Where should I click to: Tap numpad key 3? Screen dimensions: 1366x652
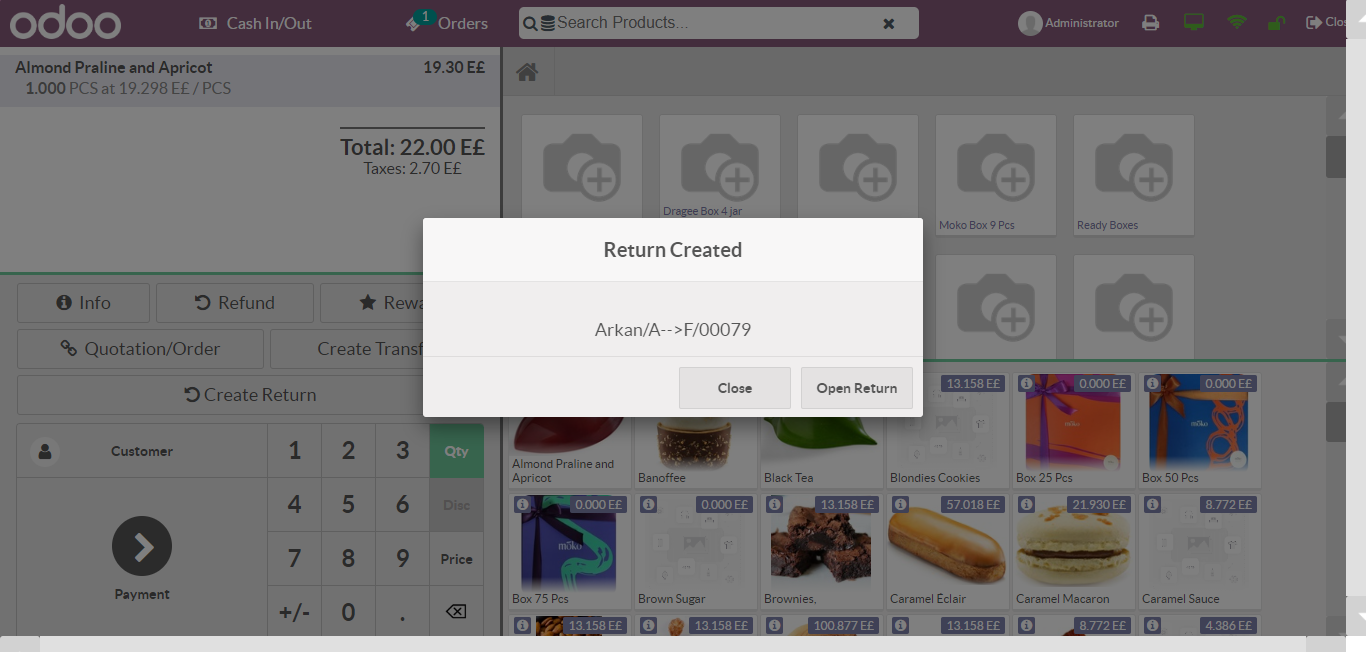(x=403, y=451)
